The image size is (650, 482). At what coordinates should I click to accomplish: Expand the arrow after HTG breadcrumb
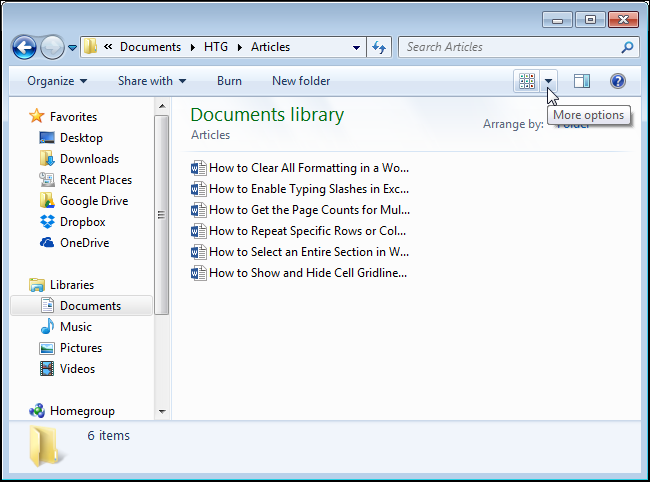point(240,47)
